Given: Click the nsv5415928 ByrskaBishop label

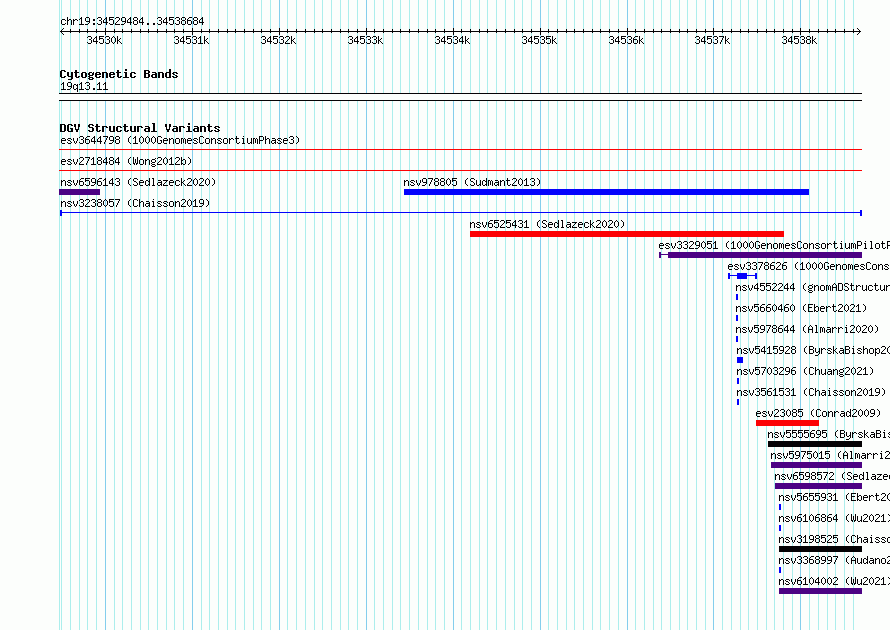Looking at the screenshot, I should point(813,350).
